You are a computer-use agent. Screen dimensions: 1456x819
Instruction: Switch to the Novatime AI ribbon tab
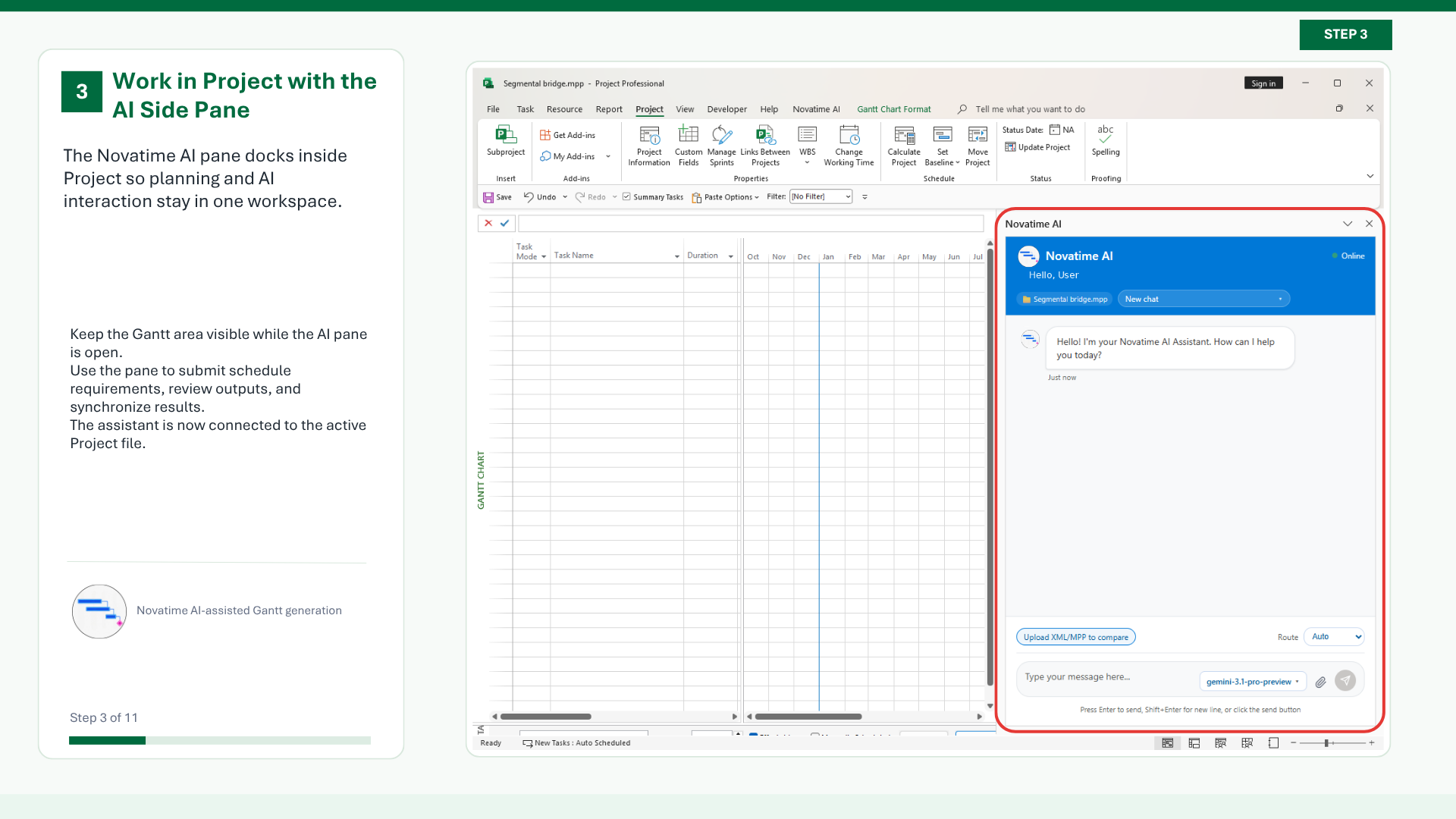(816, 109)
